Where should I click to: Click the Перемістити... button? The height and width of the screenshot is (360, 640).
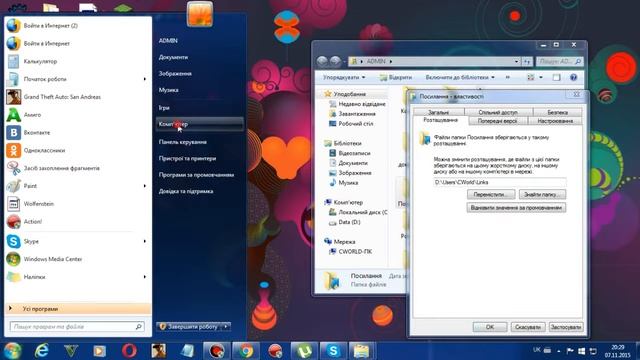(491, 194)
